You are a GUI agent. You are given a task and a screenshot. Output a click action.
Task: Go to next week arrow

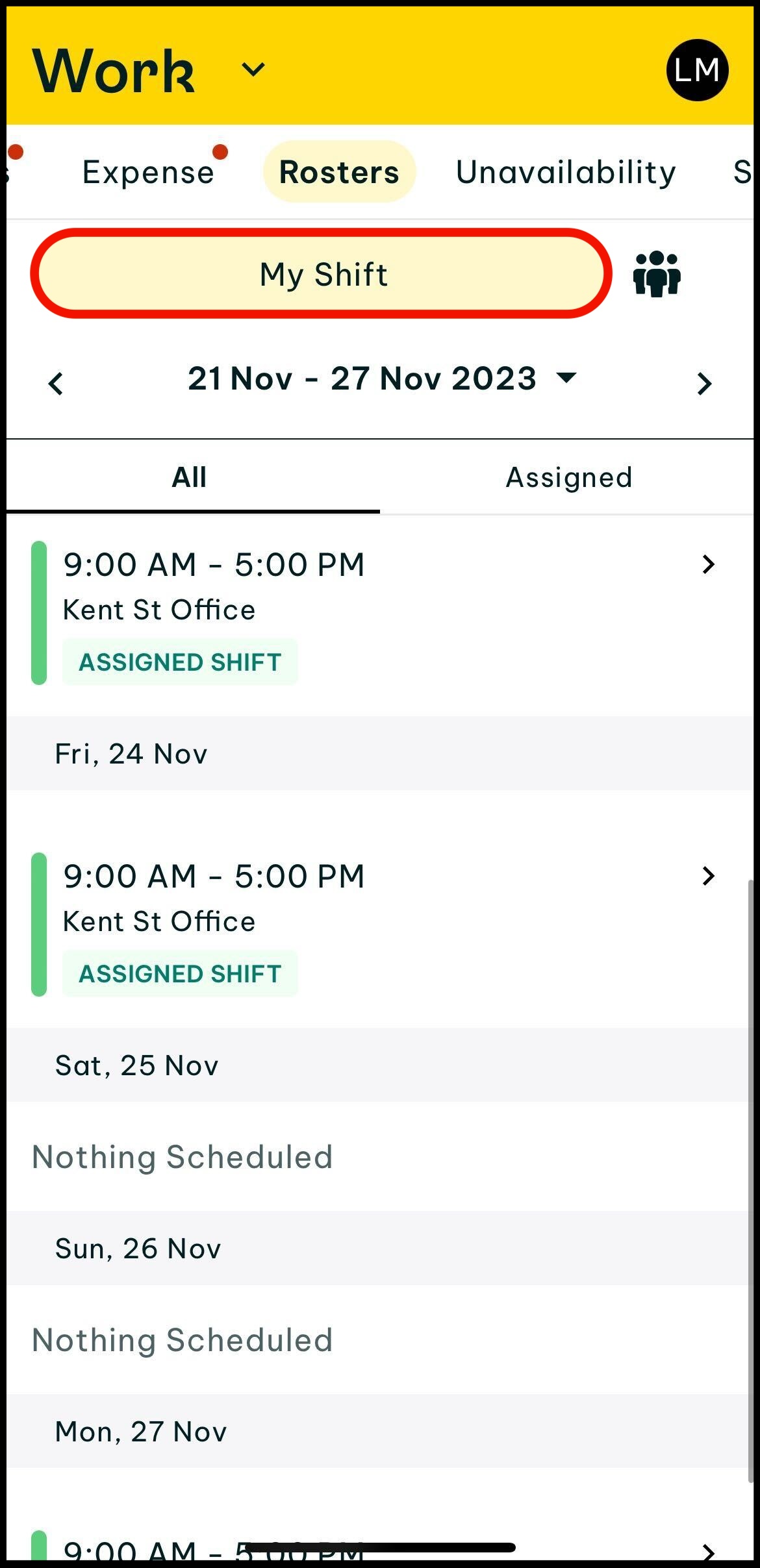[x=704, y=383]
